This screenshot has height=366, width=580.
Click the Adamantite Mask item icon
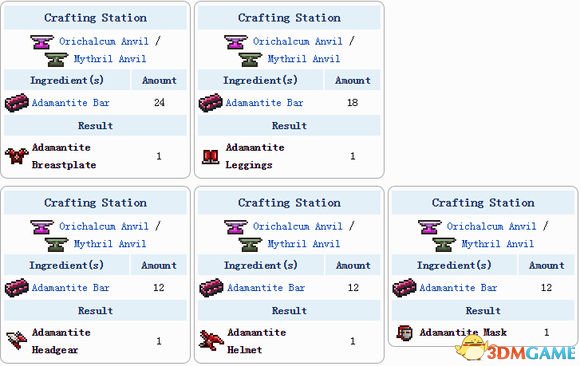click(404, 332)
